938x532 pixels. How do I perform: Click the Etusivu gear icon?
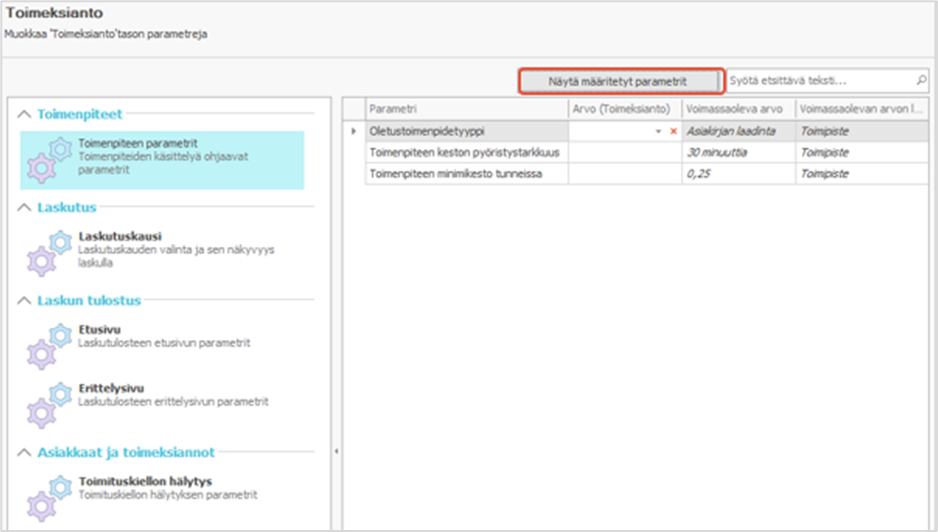48,344
